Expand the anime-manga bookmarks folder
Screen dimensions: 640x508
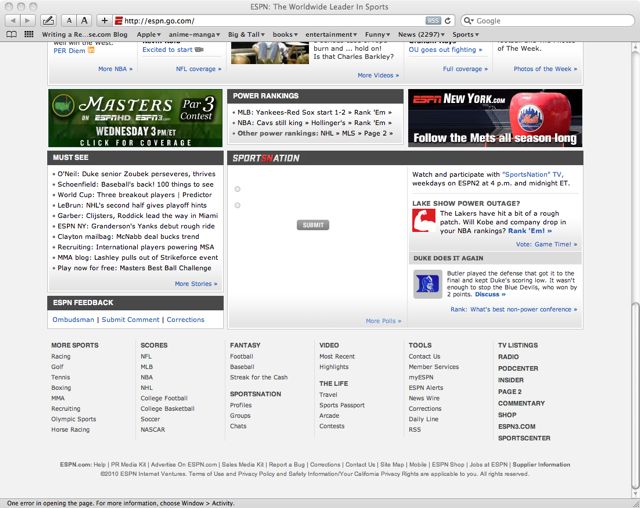point(194,35)
